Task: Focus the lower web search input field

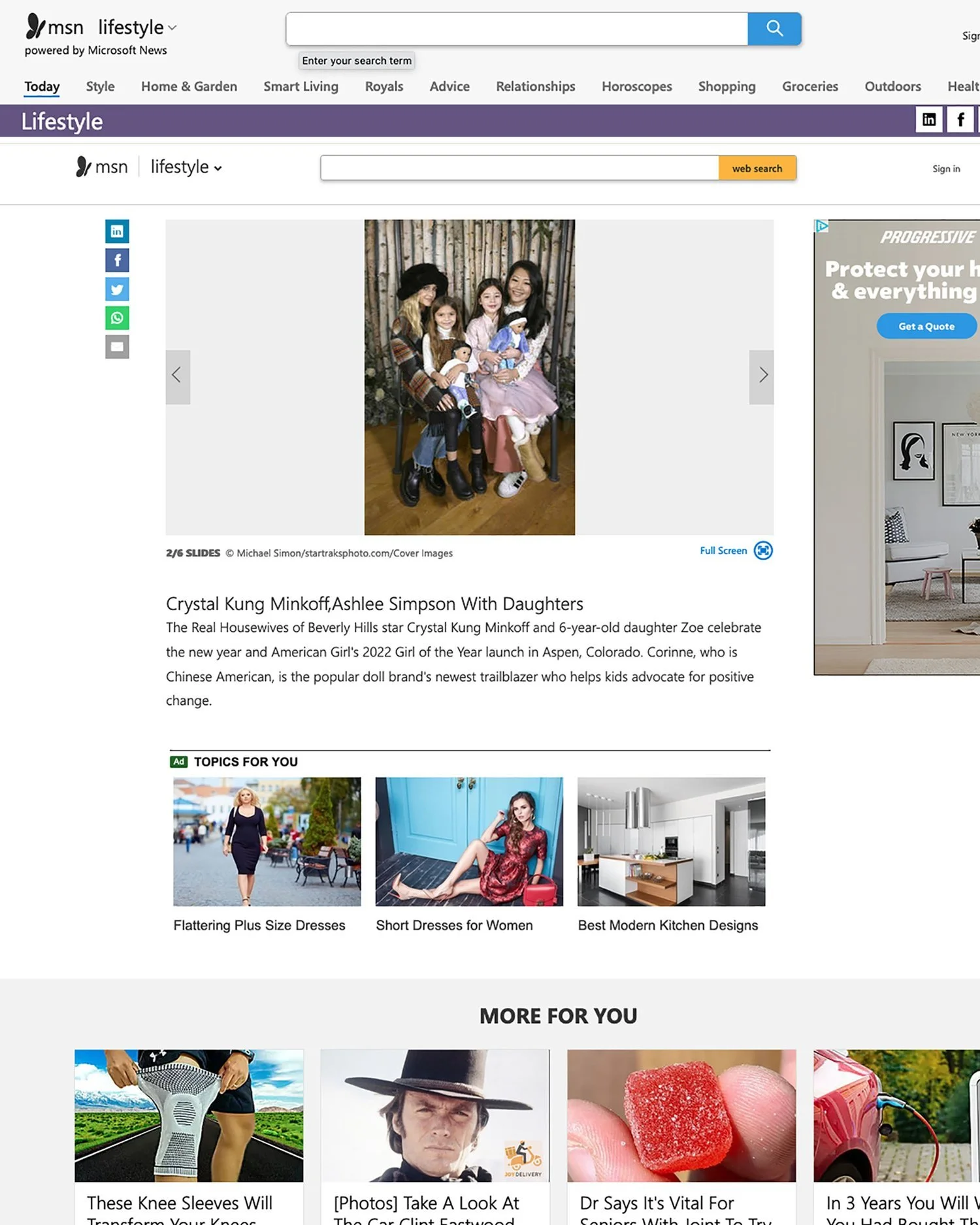Action: tap(520, 168)
